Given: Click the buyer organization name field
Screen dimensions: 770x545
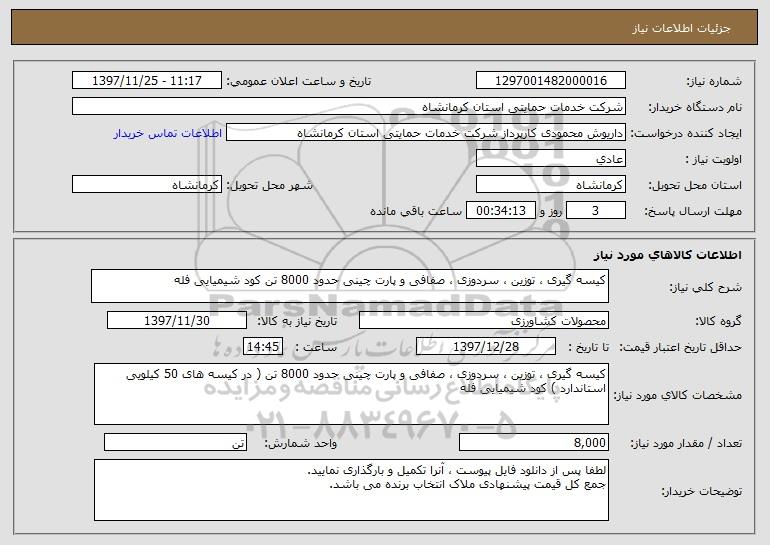Looking at the screenshot, I should 349,107.
